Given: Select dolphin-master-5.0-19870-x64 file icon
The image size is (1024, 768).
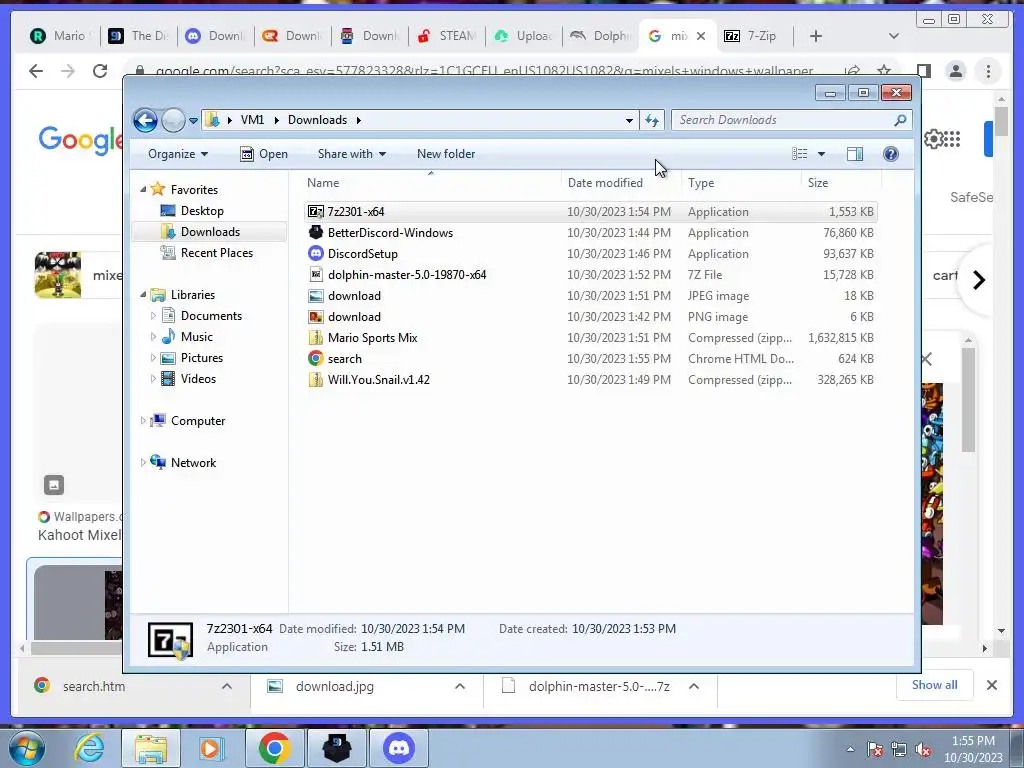Looking at the screenshot, I should click(x=316, y=274).
